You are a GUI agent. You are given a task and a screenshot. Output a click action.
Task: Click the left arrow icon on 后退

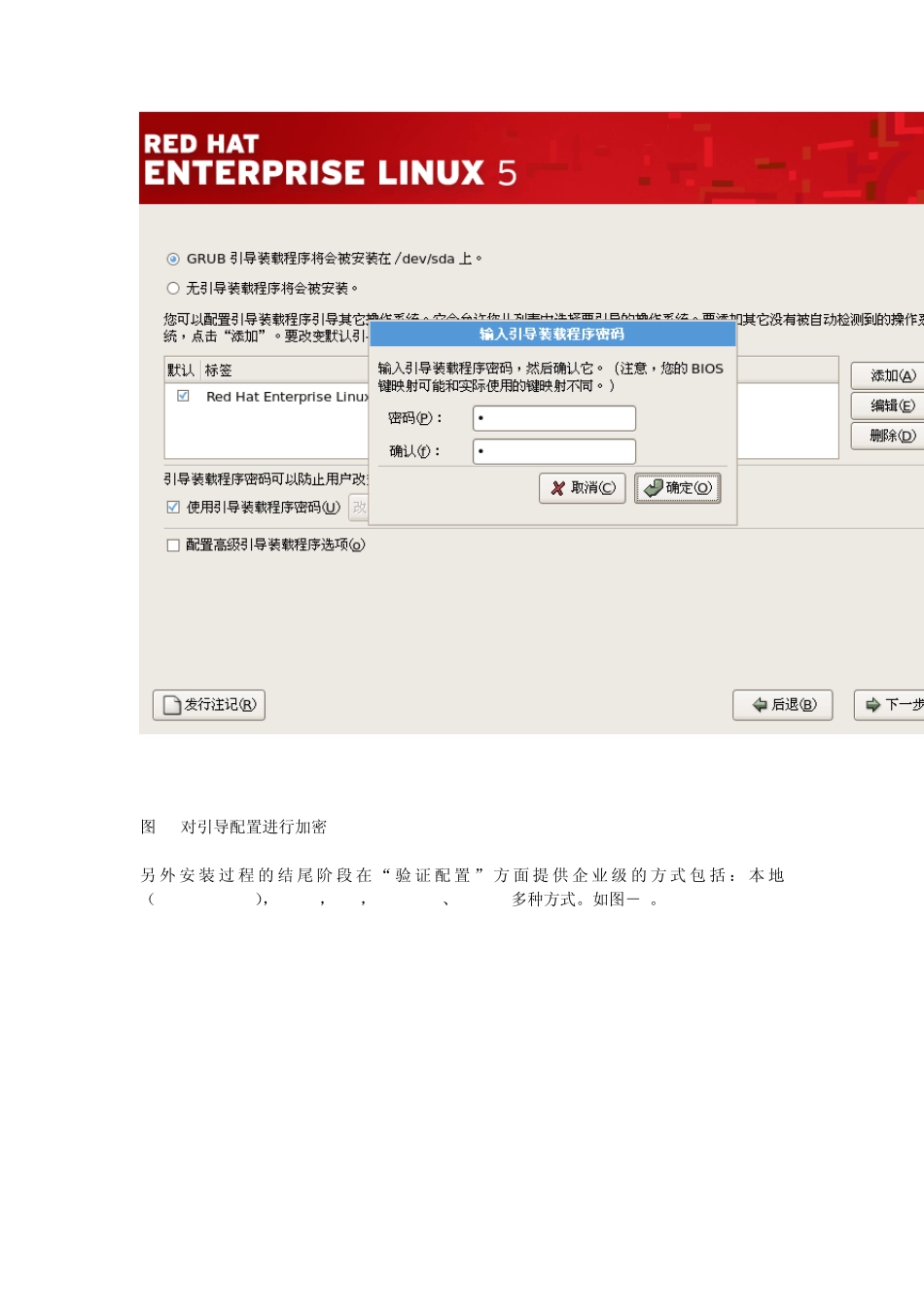pyautogui.click(x=761, y=705)
